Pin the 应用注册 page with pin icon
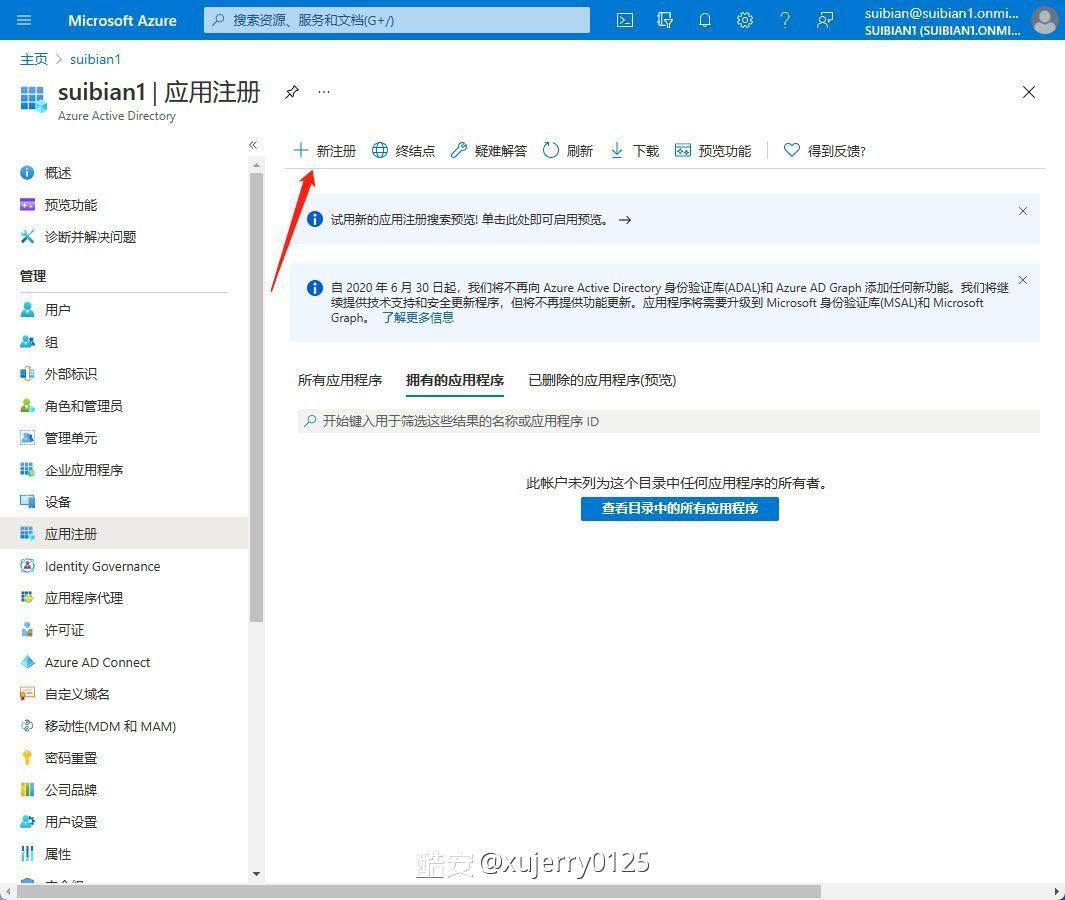This screenshot has height=900, width=1065. [x=291, y=92]
